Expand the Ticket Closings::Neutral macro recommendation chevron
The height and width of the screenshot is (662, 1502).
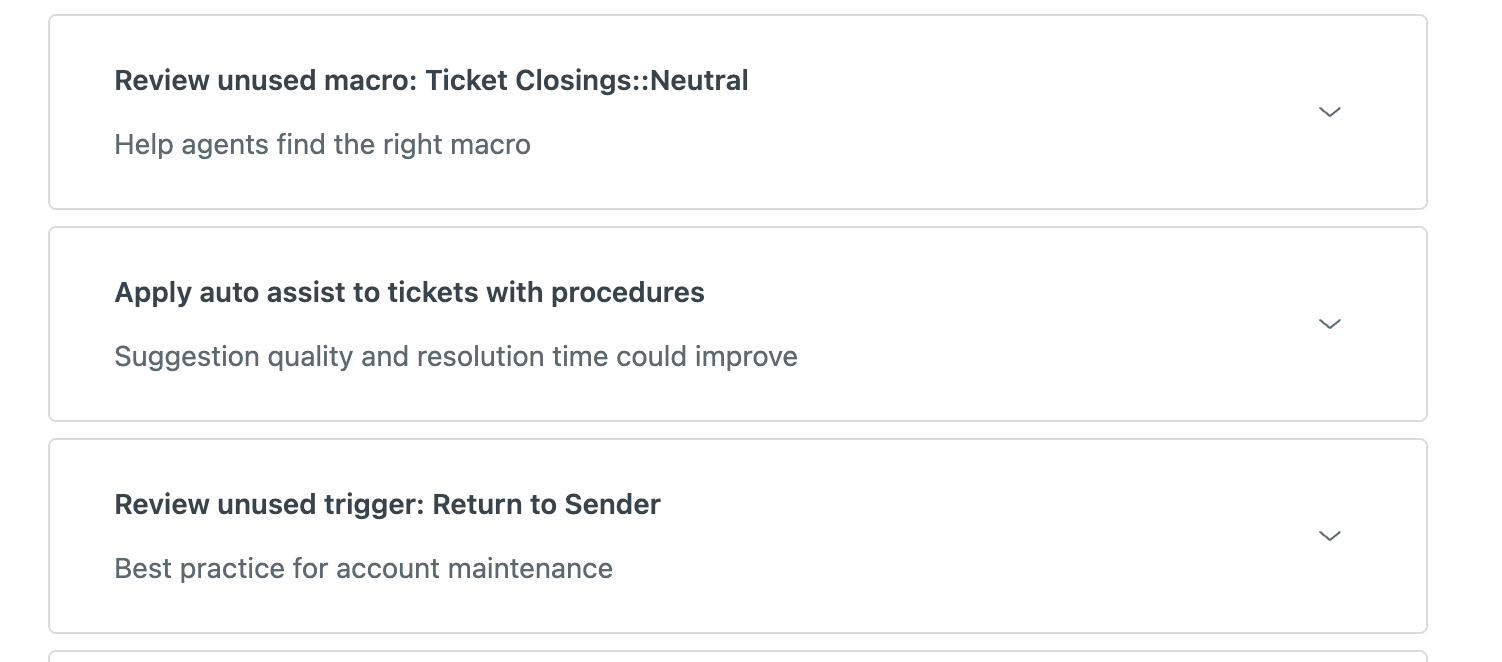pyautogui.click(x=1329, y=112)
